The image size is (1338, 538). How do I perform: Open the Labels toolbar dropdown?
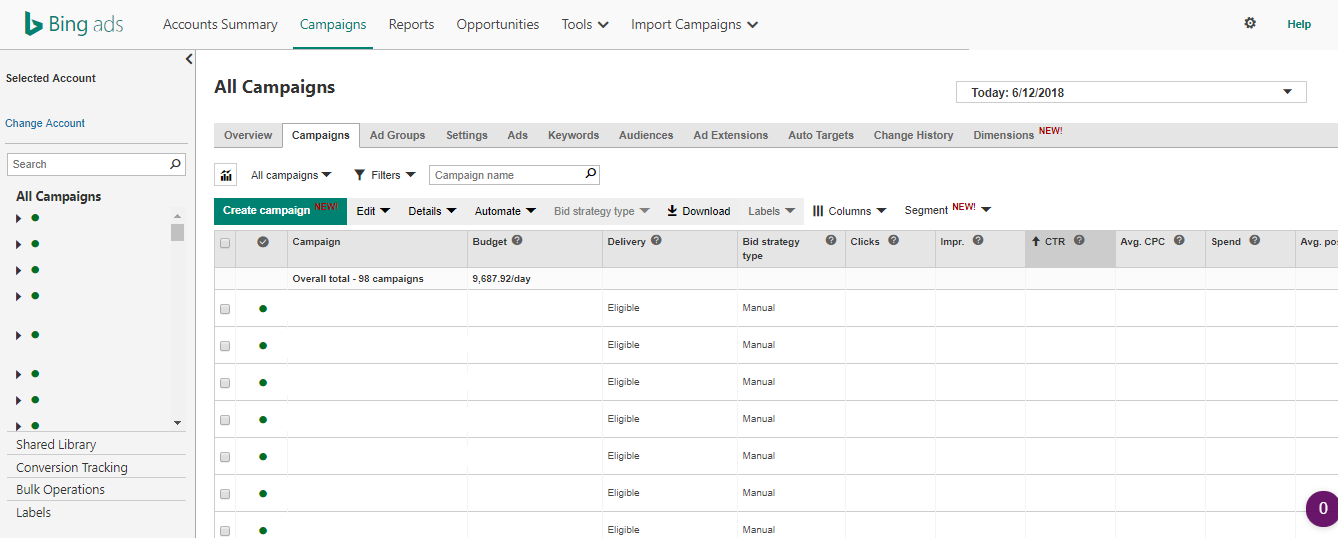[771, 211]
